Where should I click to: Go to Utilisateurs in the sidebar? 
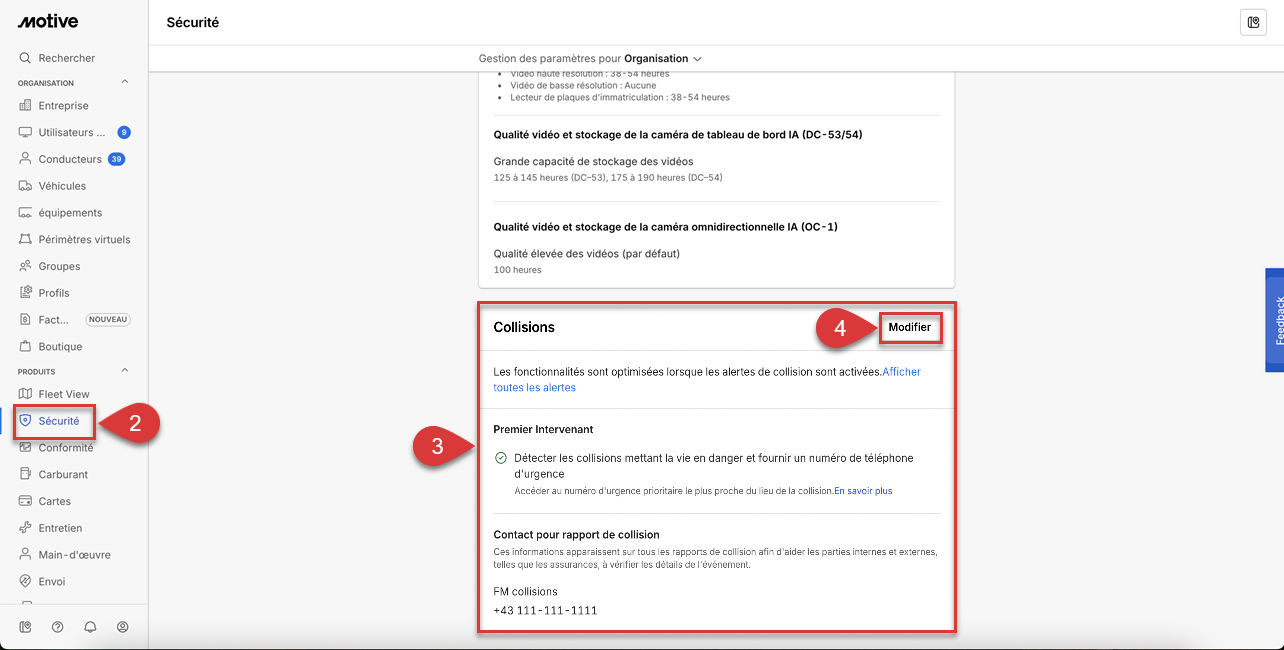tap(74, 132)
